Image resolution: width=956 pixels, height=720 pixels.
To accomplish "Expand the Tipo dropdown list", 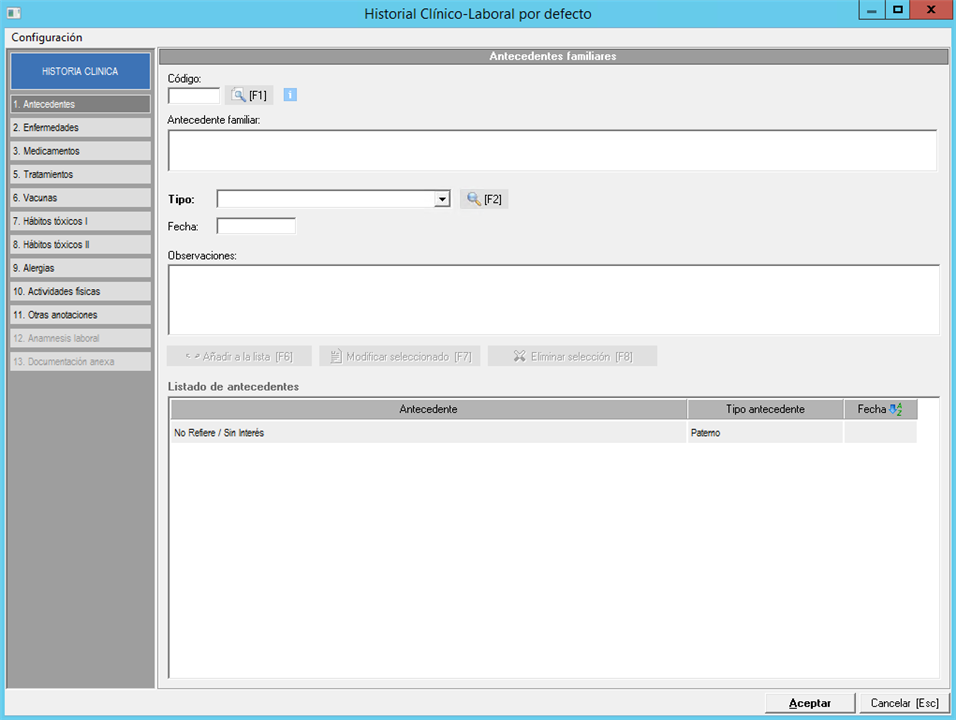I will pos(442,199).
